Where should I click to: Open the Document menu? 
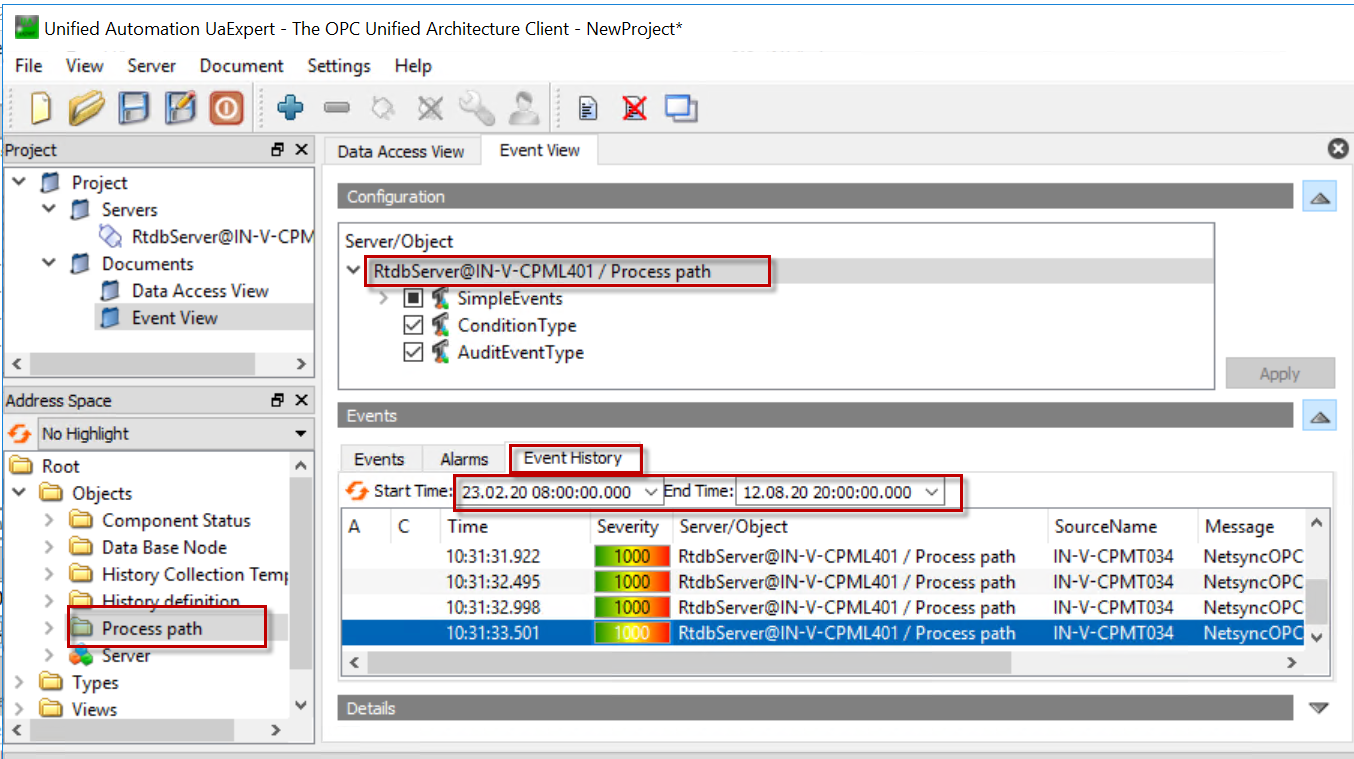pos(242,66)
